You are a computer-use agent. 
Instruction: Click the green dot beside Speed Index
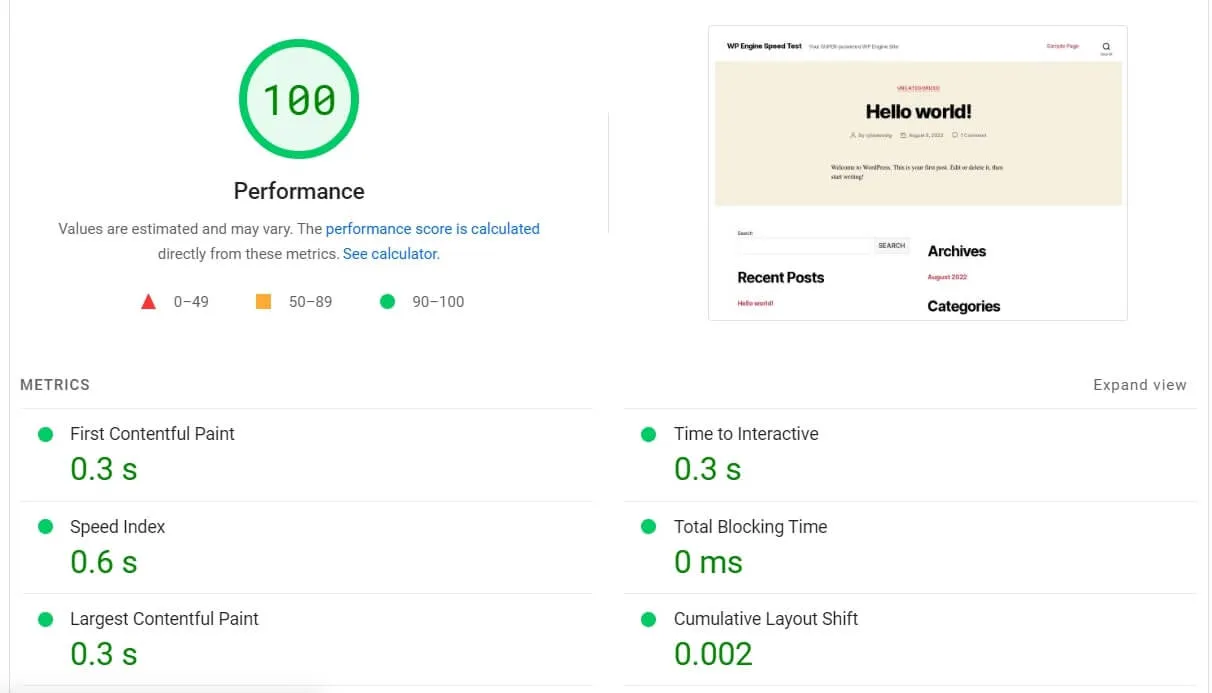click(x=45, y=526)
